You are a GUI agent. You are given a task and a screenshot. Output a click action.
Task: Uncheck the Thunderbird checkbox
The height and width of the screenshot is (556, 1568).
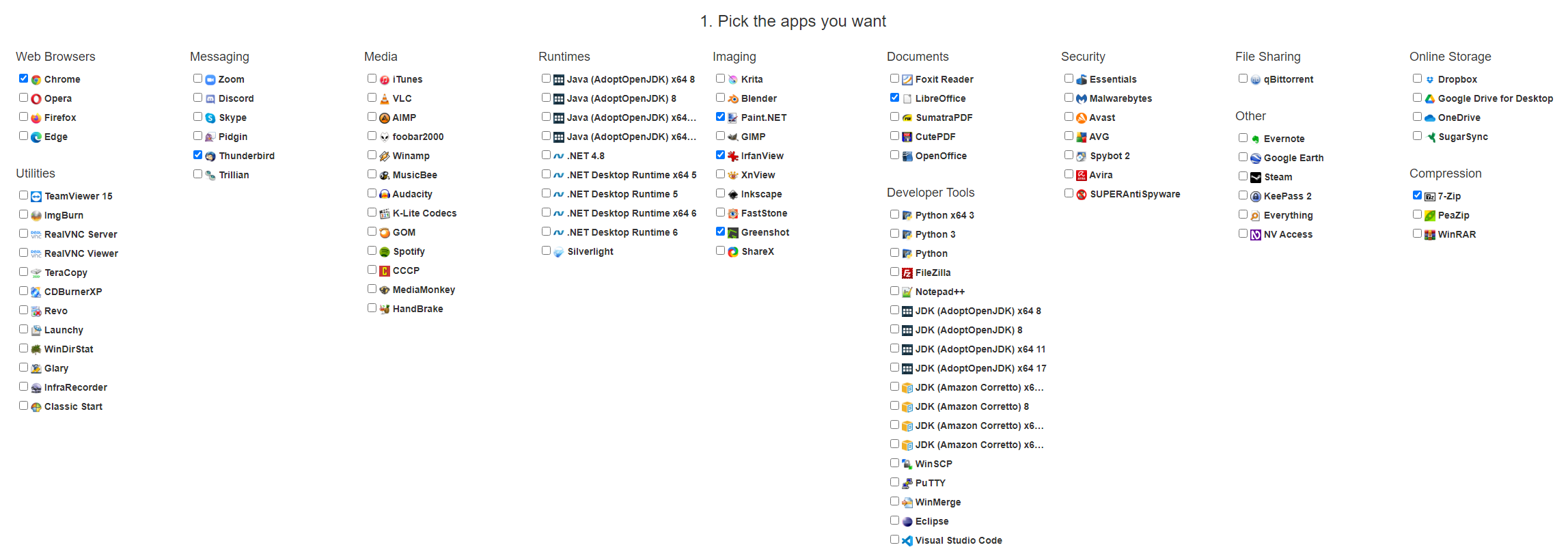point(198,155)
